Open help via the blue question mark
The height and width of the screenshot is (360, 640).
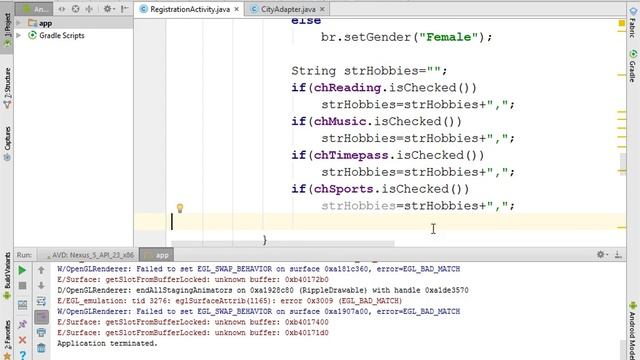(x=23, y=355)
